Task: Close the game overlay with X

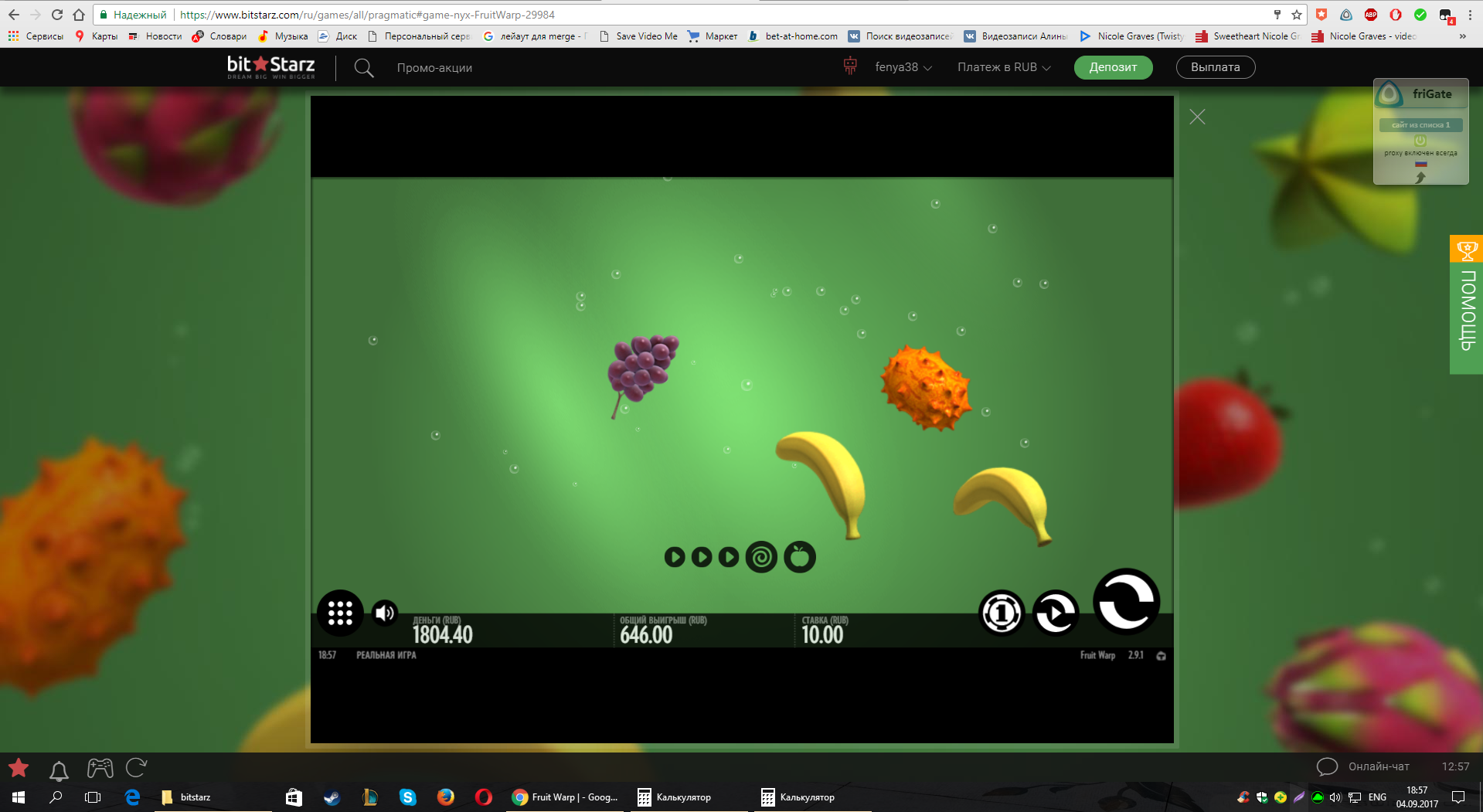Action: 1197,117
